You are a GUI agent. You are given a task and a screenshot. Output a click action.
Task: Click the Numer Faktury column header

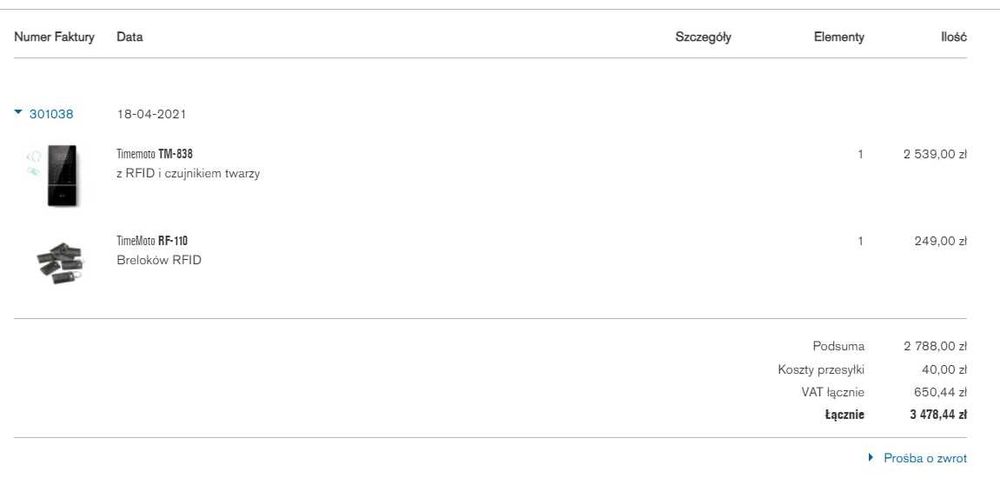click(54, 37)
